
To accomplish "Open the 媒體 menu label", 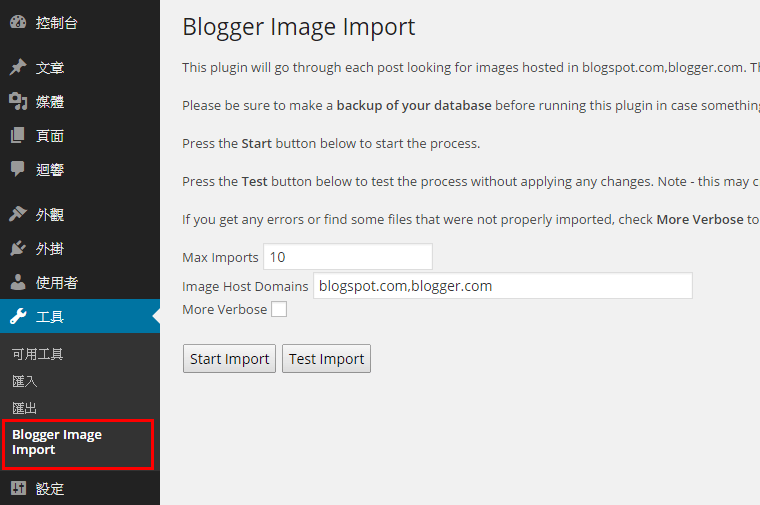I will [x=49, y=102].
